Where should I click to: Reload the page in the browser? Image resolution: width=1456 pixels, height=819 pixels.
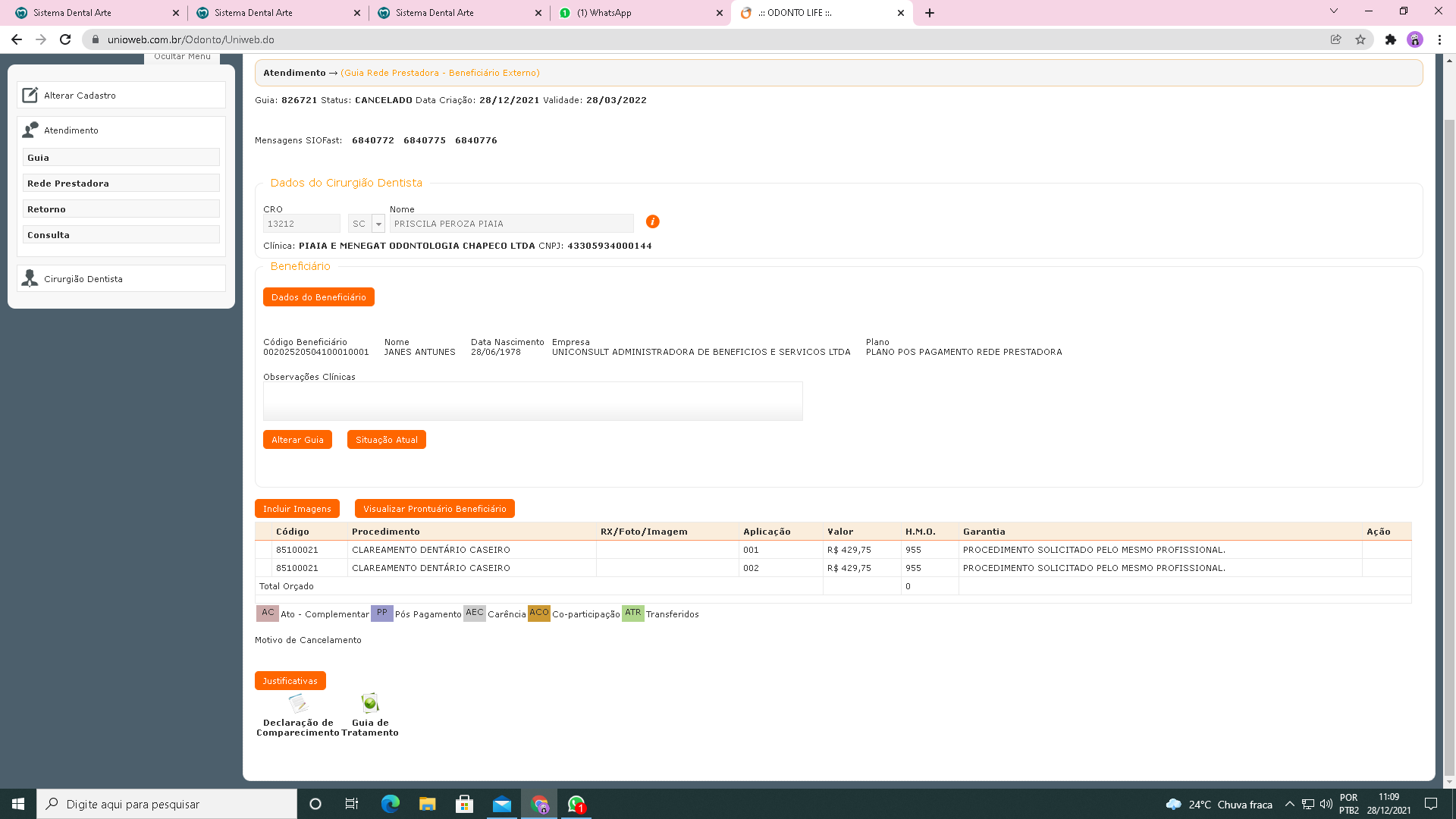coord(65,39)
